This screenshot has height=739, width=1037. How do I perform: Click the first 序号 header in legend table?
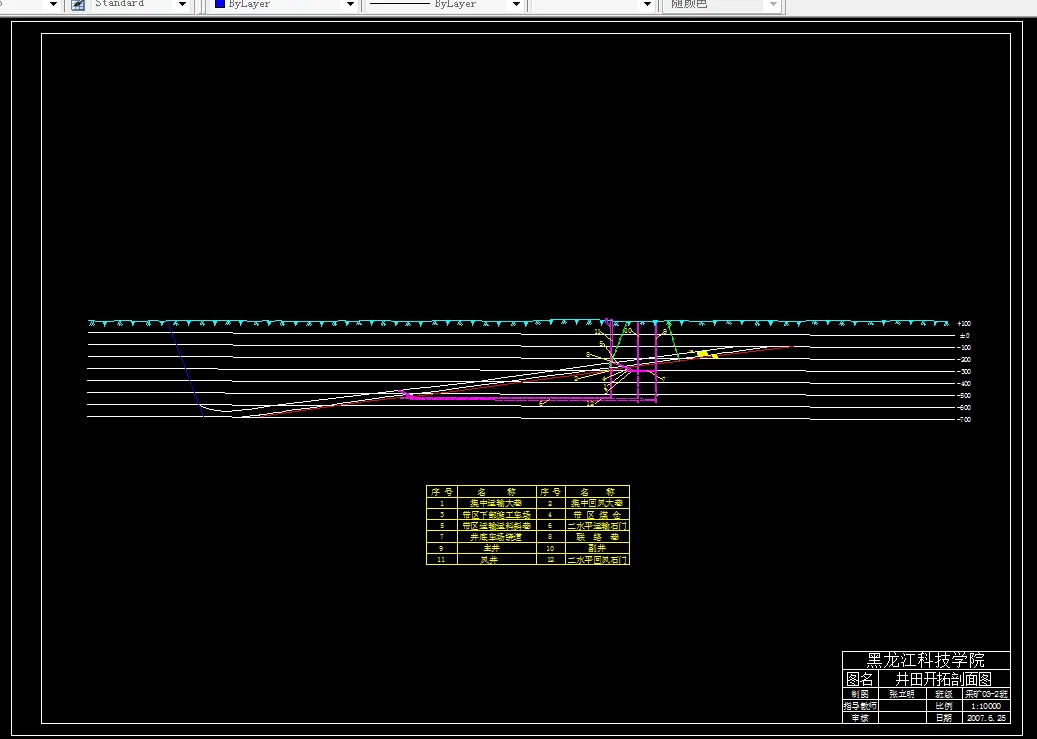pyautogui.click(x=441, y=492)
